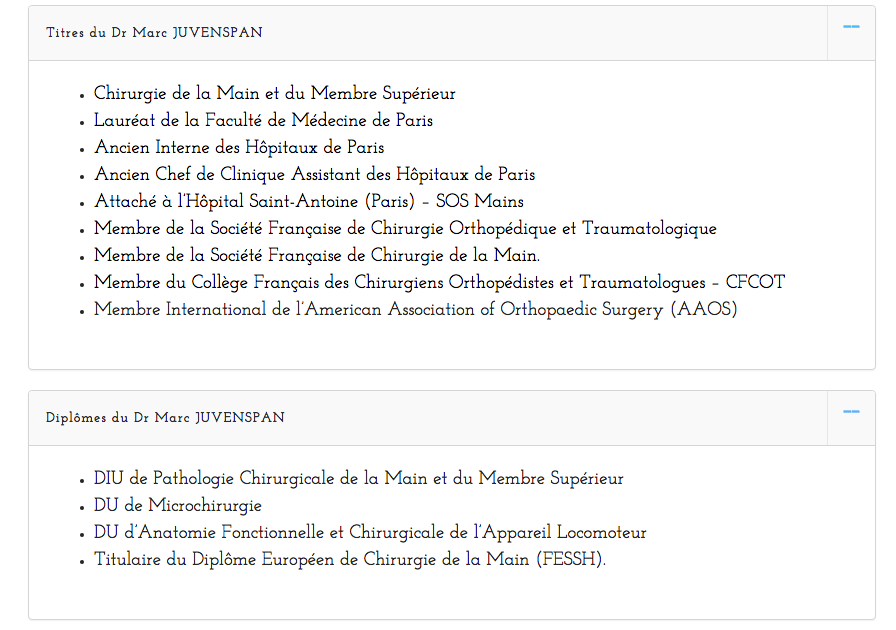Click 'Chirurgie de la Main et du Membre Supérieur'
This screenshot has width=896, height=630.
pos(274,93)
